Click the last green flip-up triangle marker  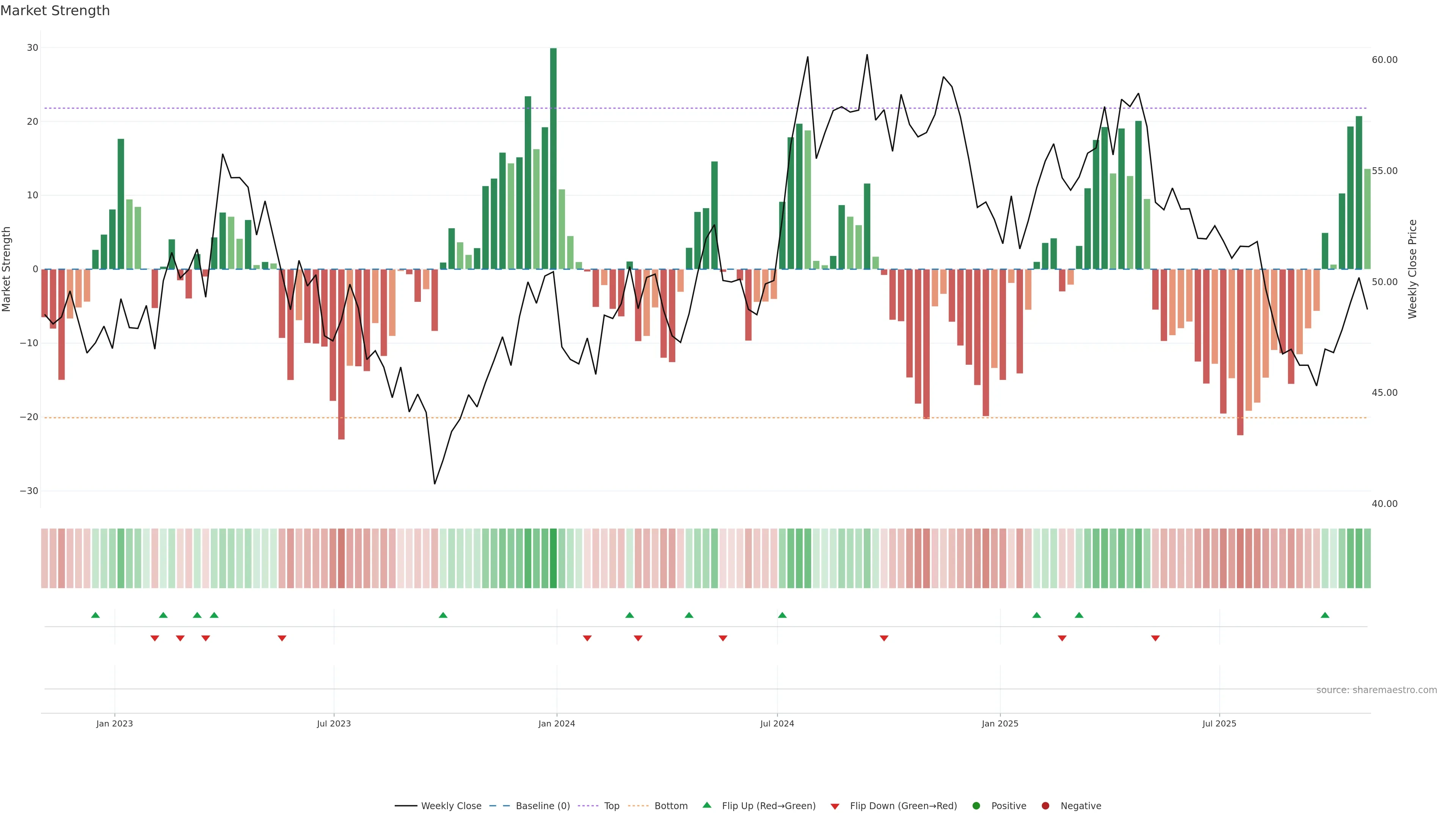tap(1325, 615)
